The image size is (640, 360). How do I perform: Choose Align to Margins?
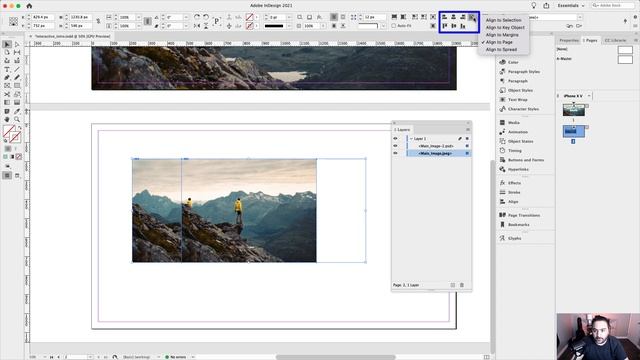[502, 35]
